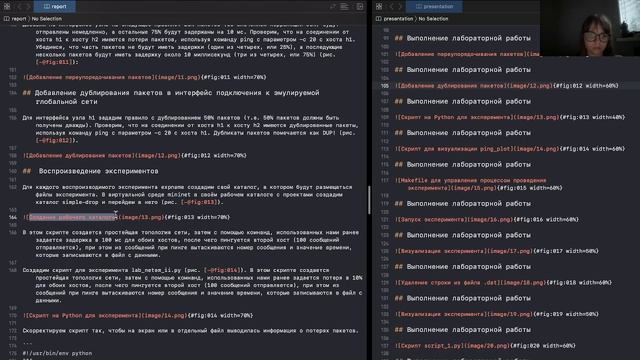640x360 pixels.
Task: Click presentation line with image/14.png ping_plot
Action: [x=510, y=149]
